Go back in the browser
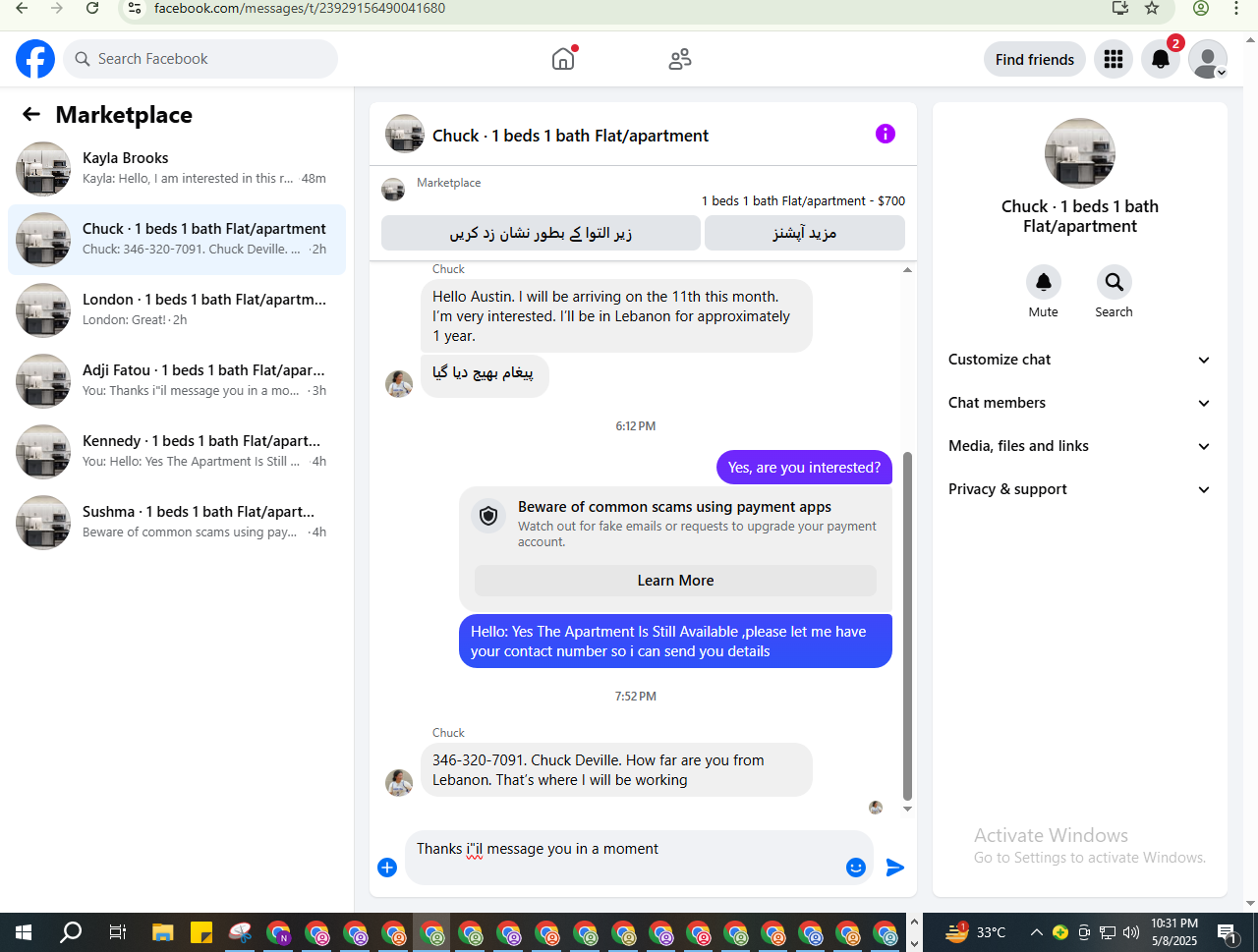 coord(22,8)
